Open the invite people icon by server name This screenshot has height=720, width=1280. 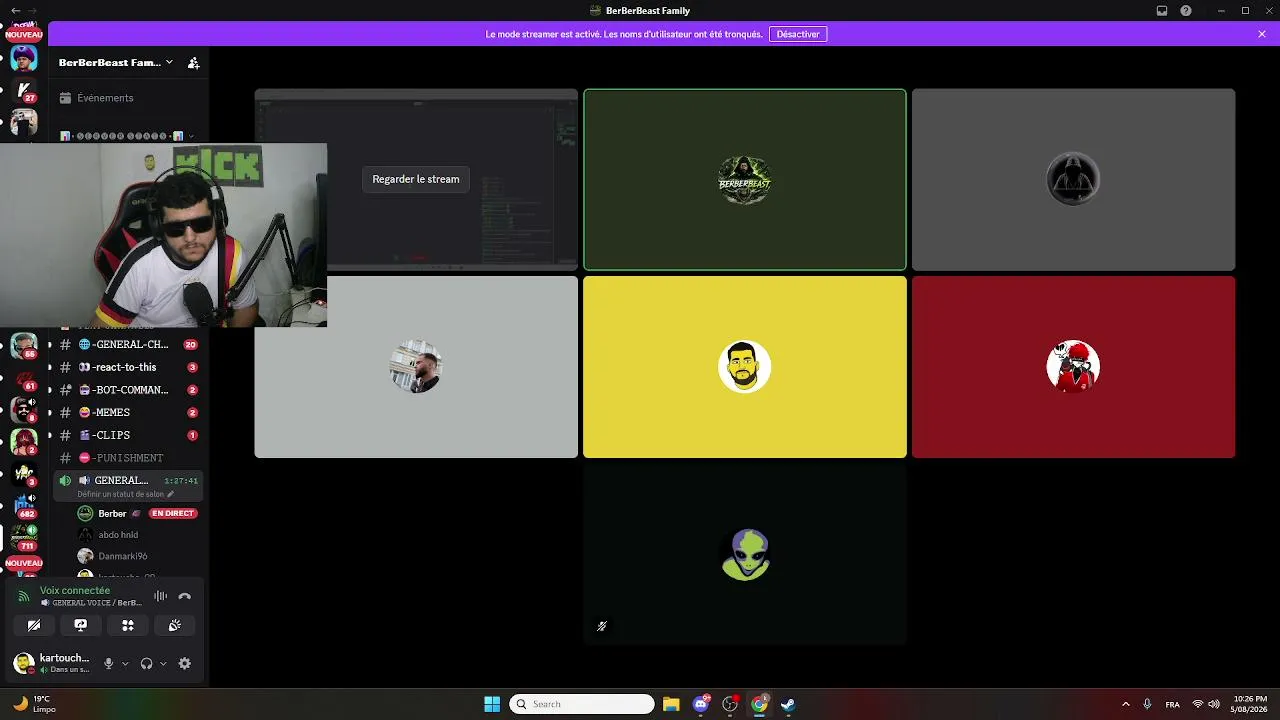pyautogui.click(x=194, y=63)
